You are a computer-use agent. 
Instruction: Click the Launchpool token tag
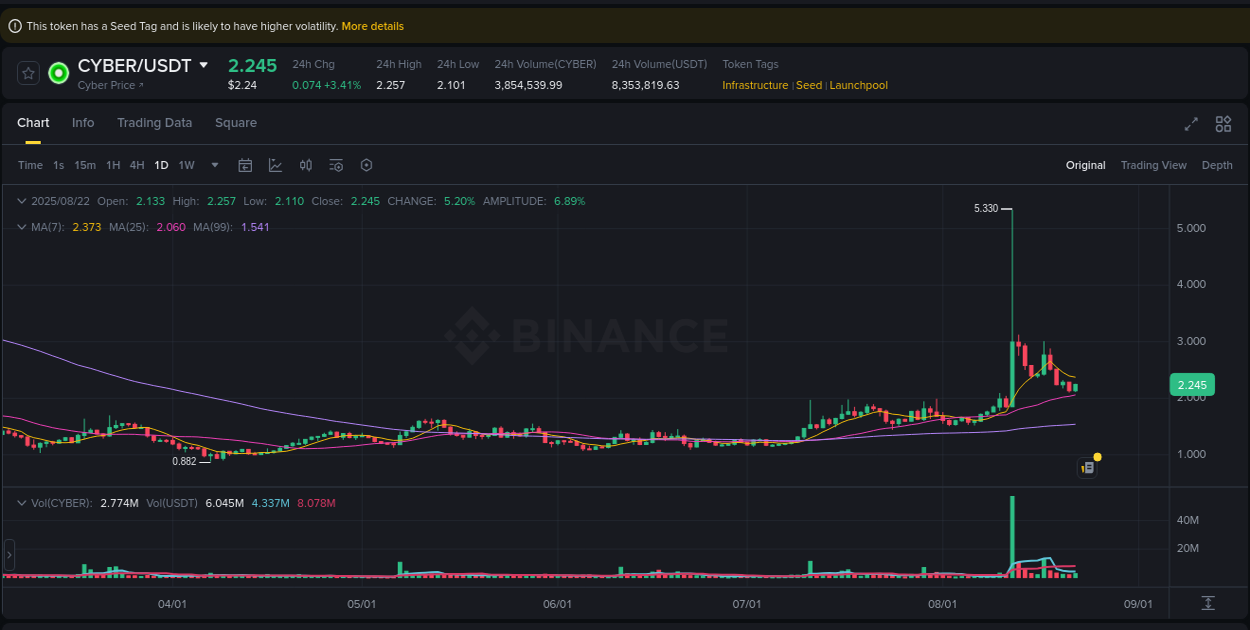point(858,85)
